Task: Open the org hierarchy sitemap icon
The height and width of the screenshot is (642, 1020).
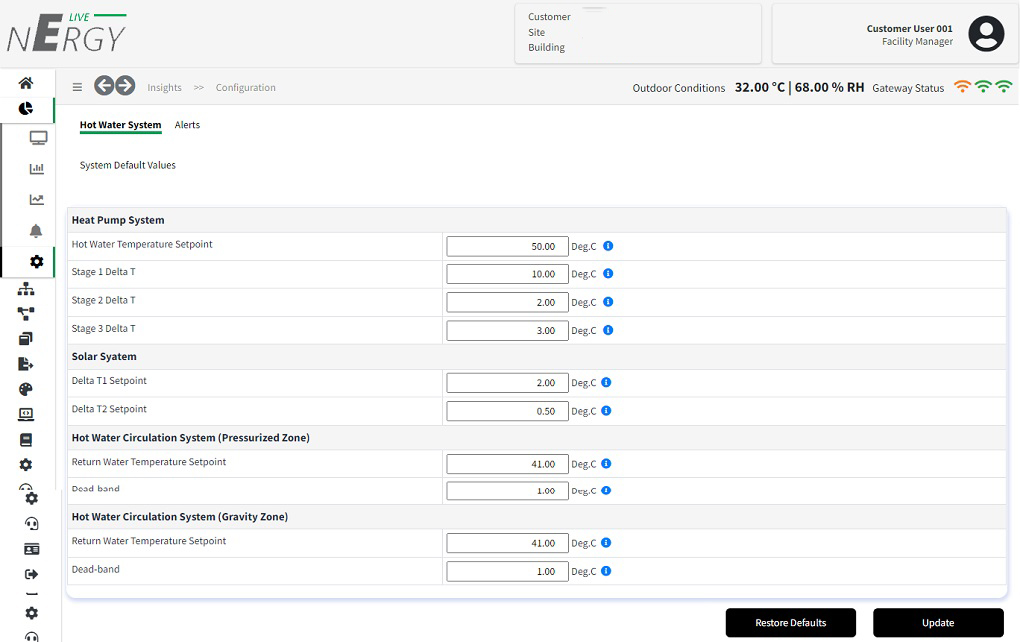Action: 26,289
